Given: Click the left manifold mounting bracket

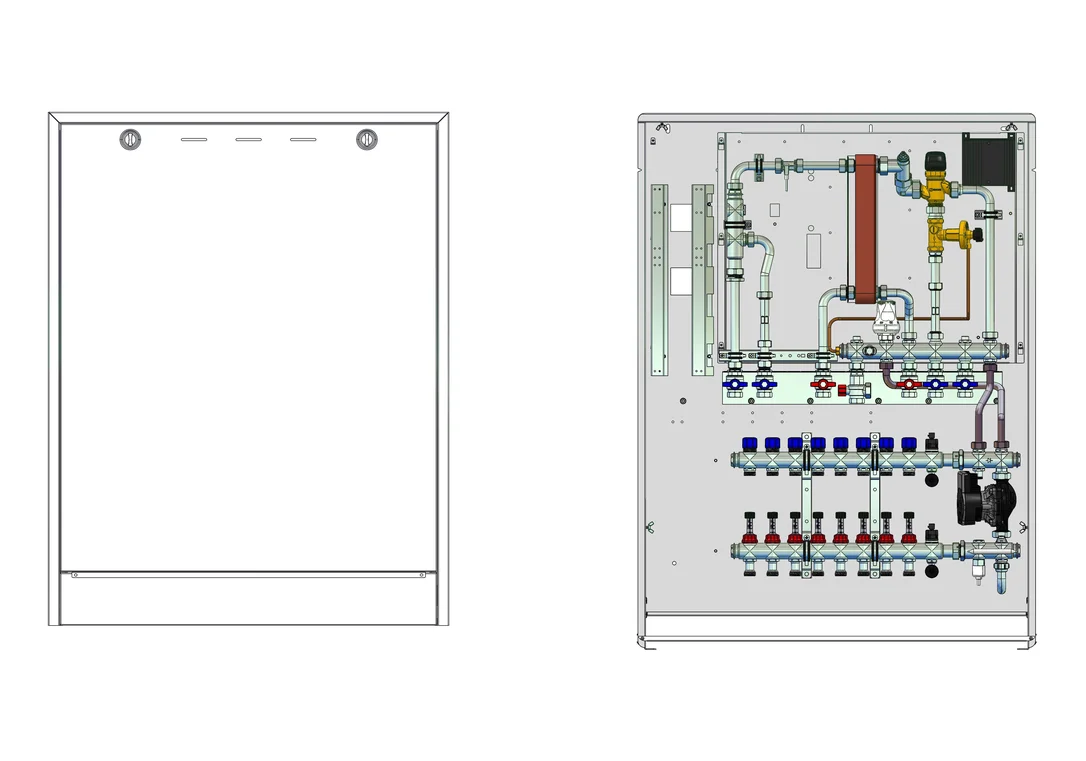Looking at the screenshot, I should (806, 505).
